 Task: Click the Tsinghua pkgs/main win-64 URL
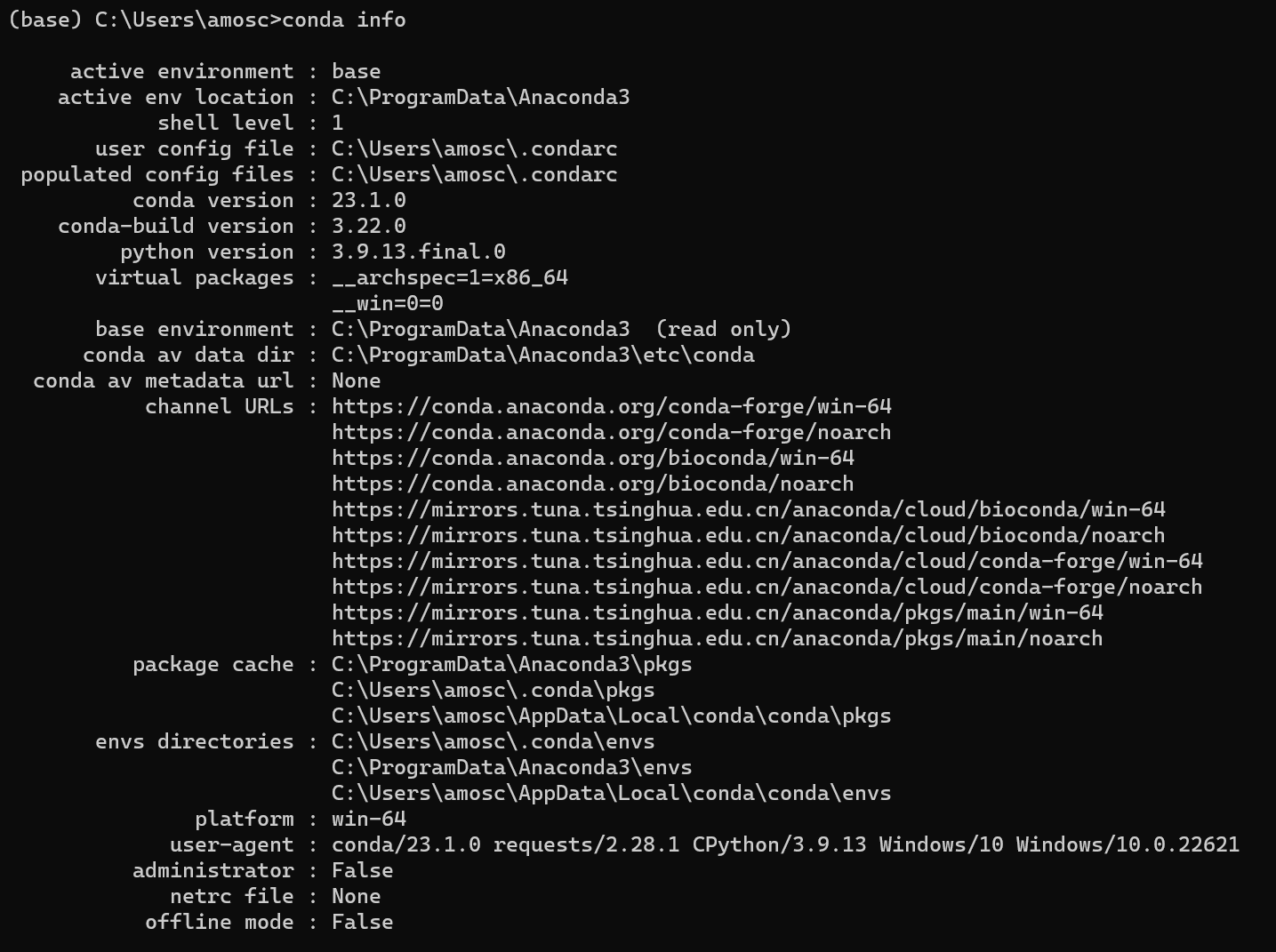(717, 612)
